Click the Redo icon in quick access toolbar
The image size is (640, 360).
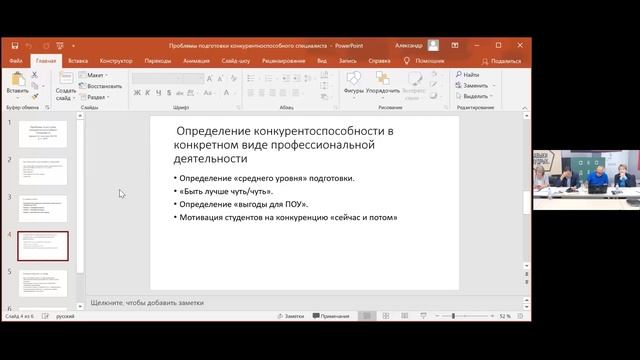coord(46,45)
